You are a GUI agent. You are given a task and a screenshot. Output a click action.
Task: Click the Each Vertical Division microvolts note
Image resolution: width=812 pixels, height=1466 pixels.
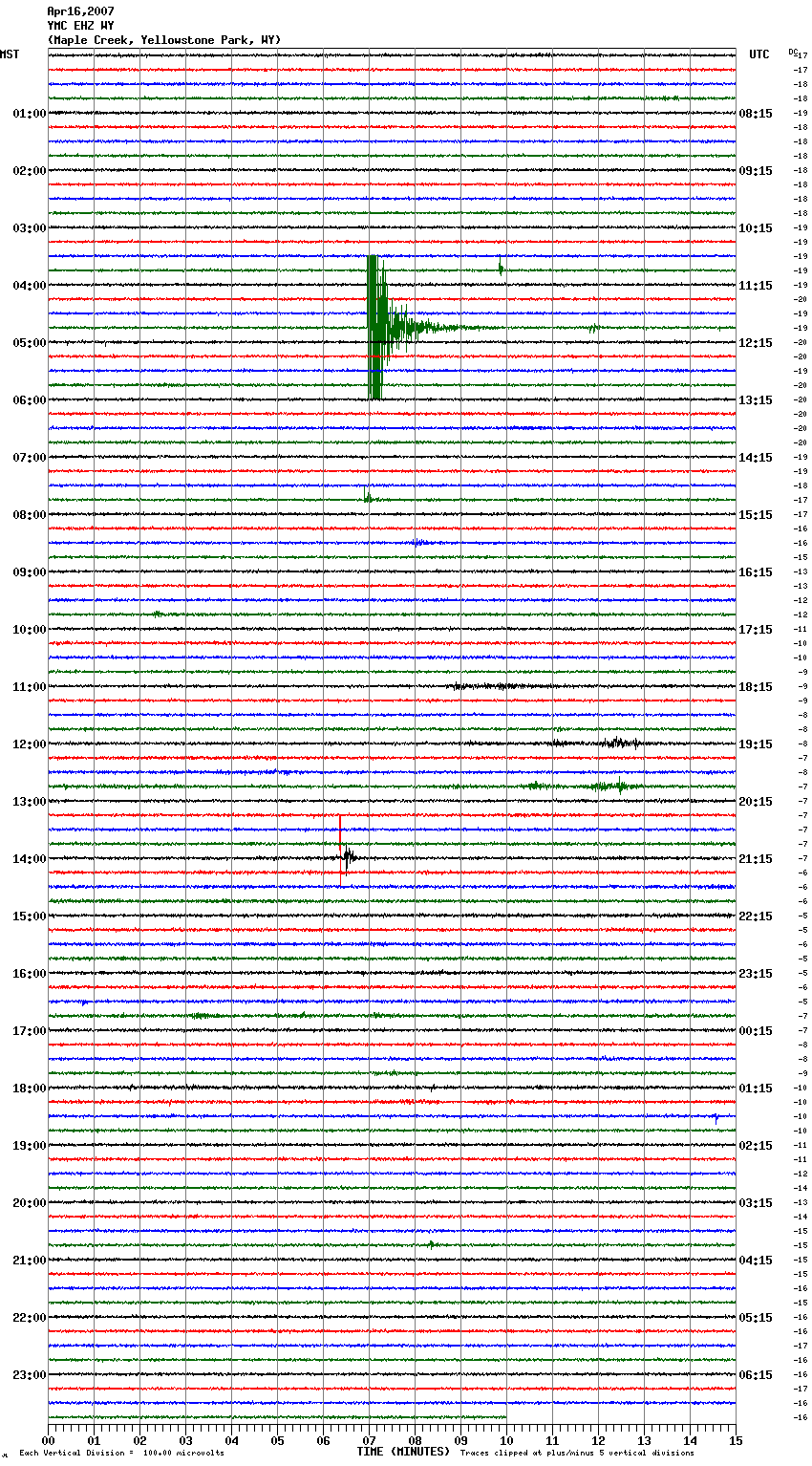122,1453
